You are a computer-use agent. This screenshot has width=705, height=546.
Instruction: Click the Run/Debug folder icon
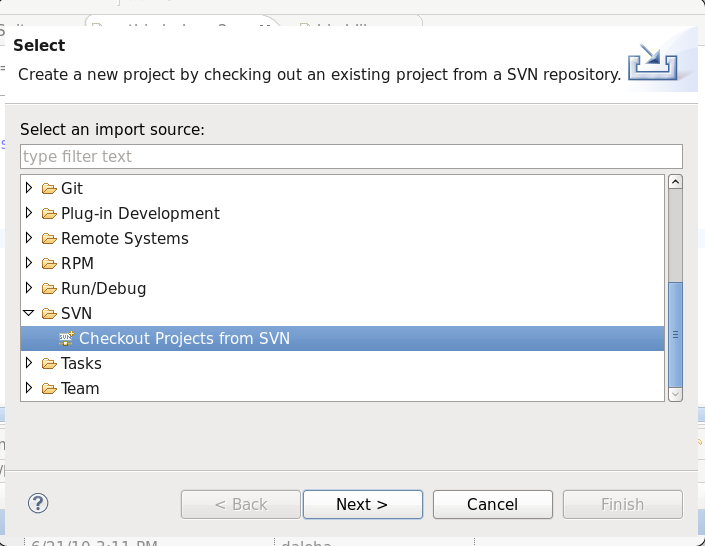49,289
